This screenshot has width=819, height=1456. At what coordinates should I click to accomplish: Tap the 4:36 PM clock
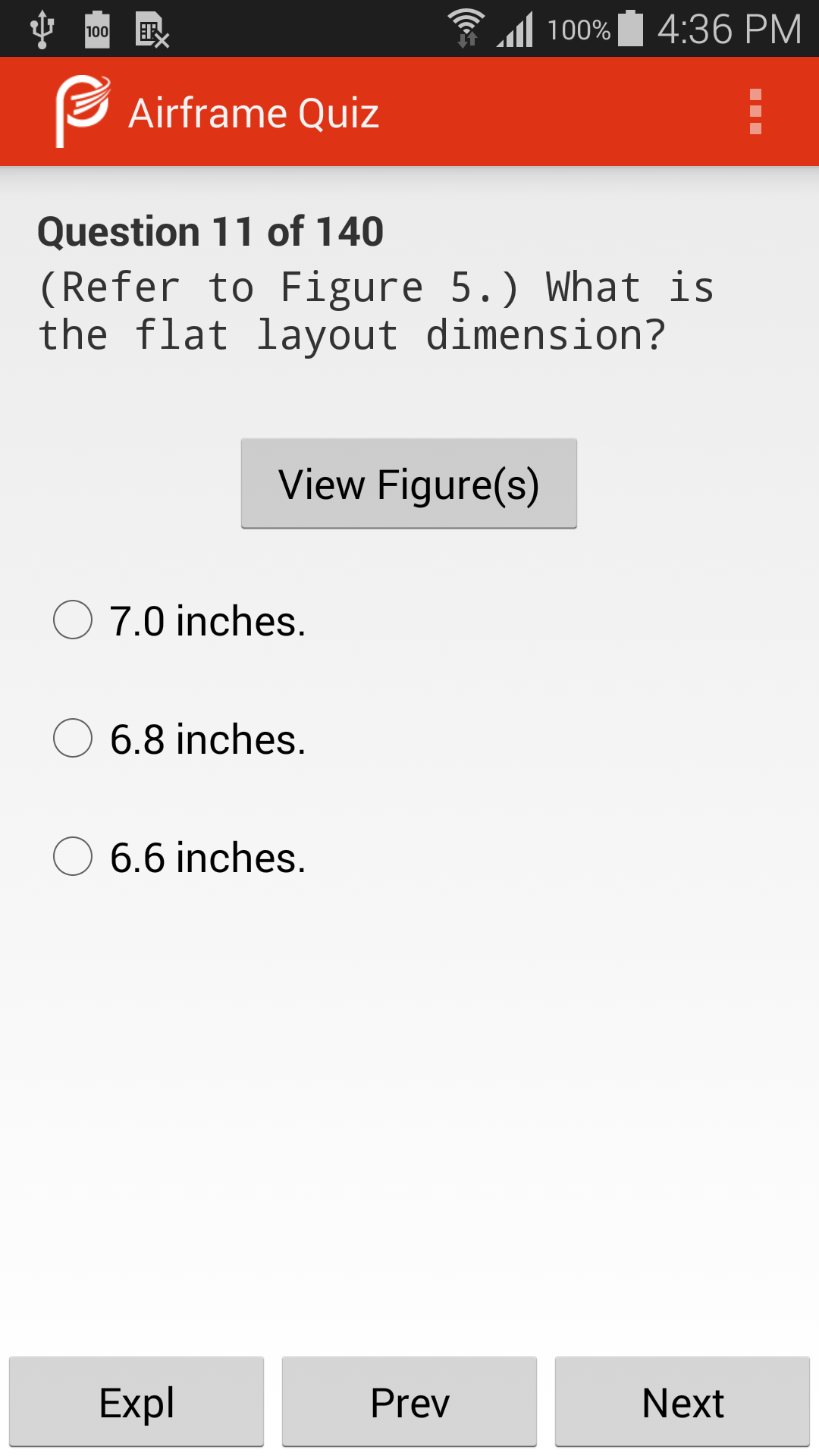click(729, 30)
